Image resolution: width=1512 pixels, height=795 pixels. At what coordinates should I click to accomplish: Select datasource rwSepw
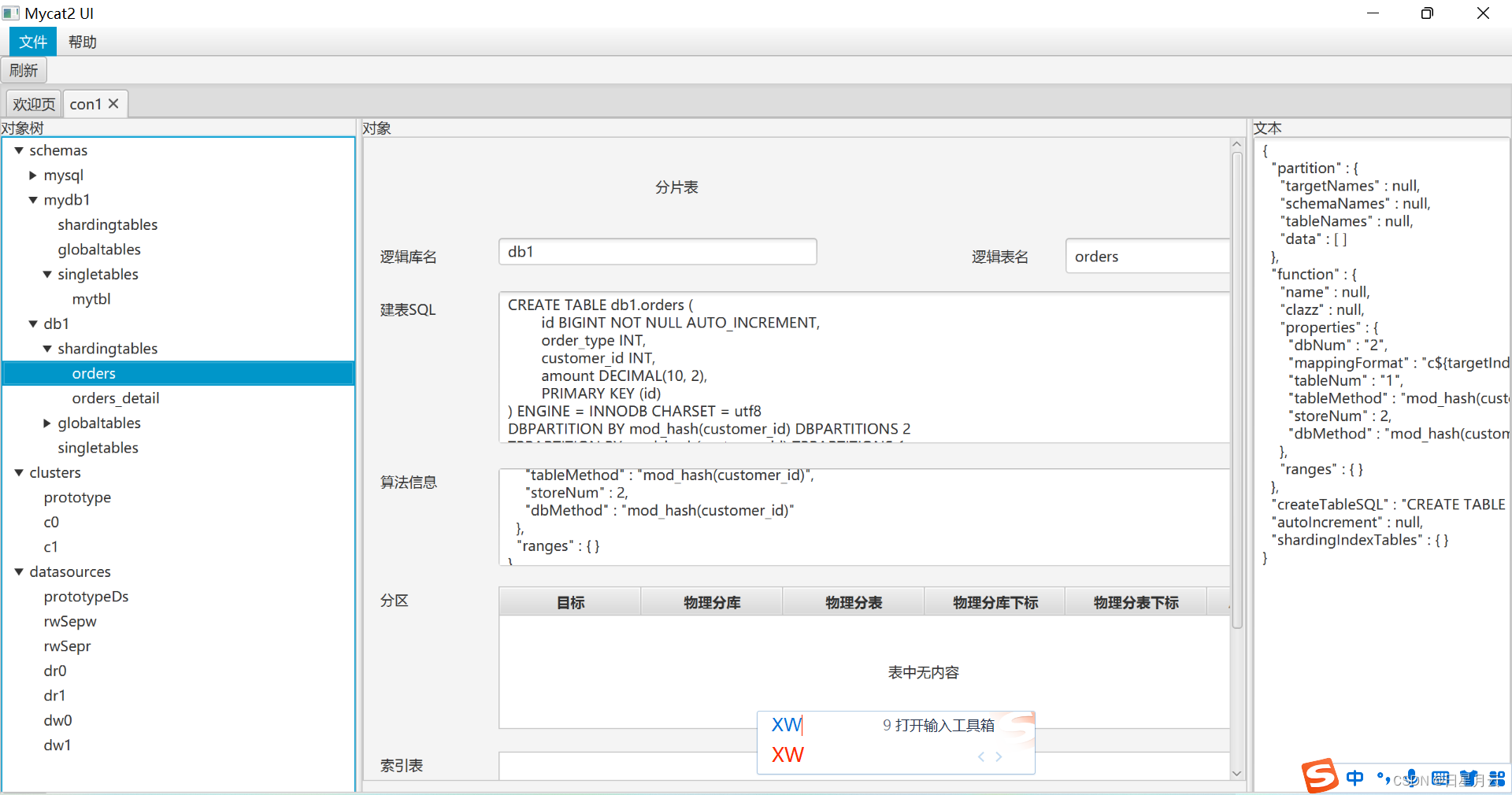tap(70, 622)
